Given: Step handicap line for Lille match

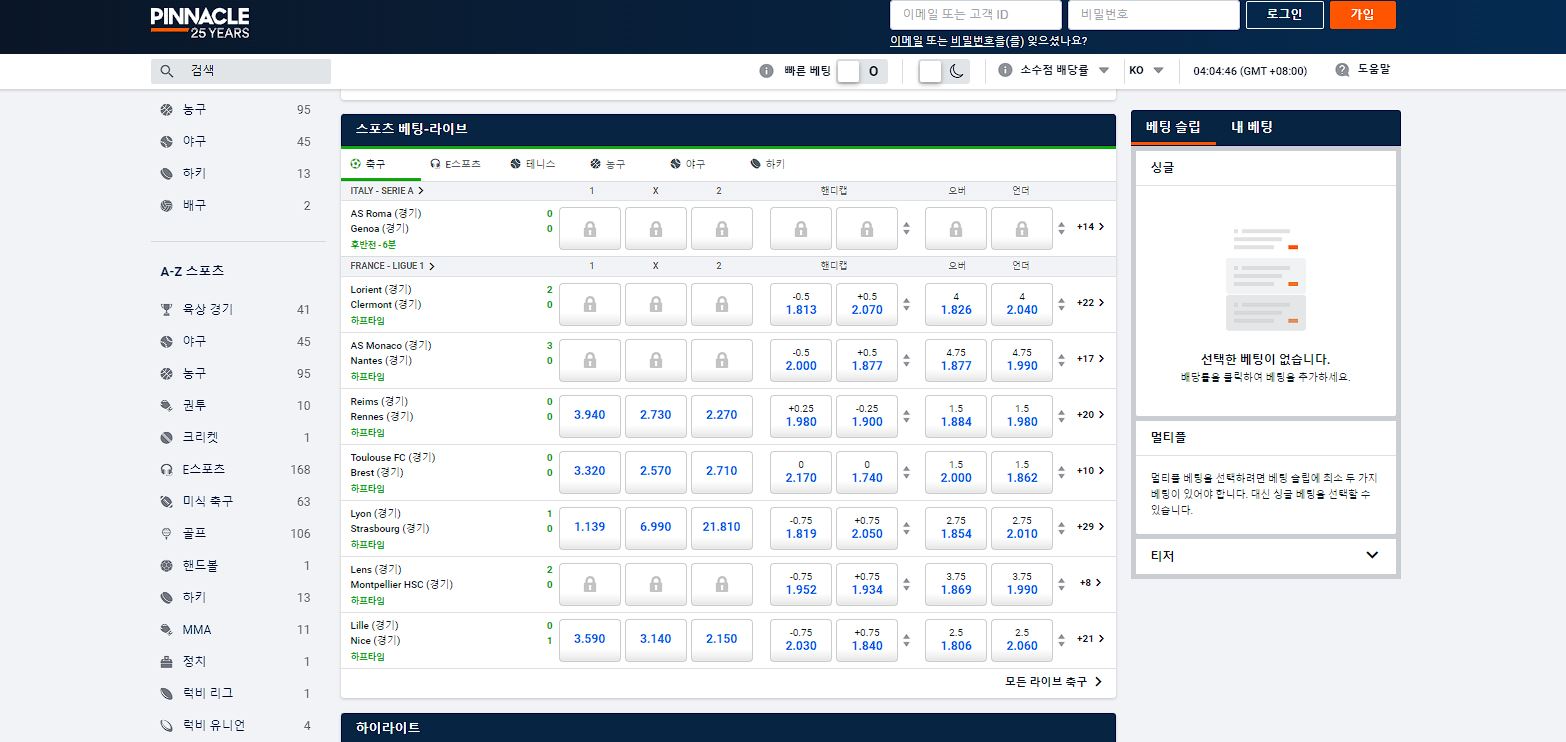Looking at the screenshot, I should coord(907,640).
